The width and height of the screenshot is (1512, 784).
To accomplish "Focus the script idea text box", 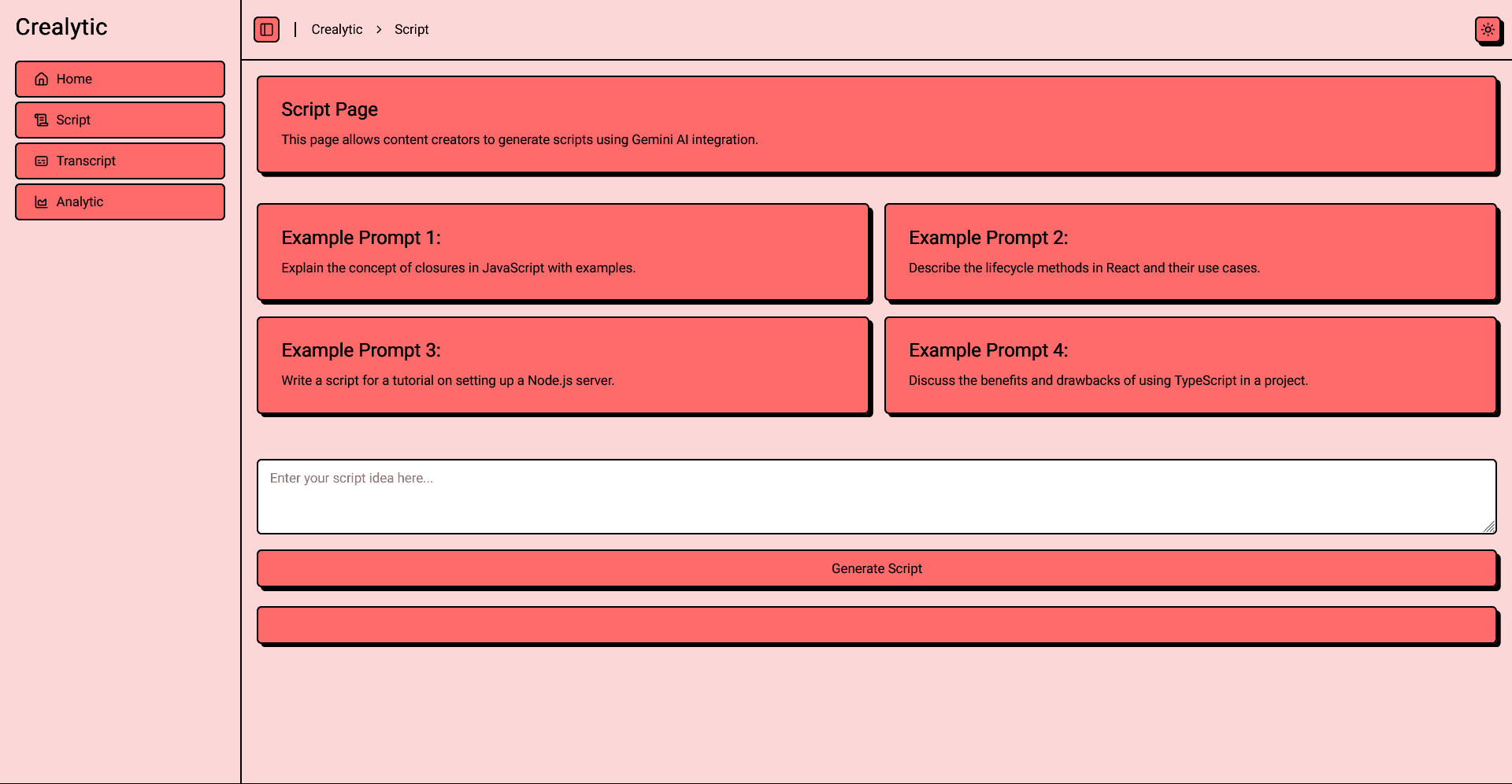I will [876, 497].
